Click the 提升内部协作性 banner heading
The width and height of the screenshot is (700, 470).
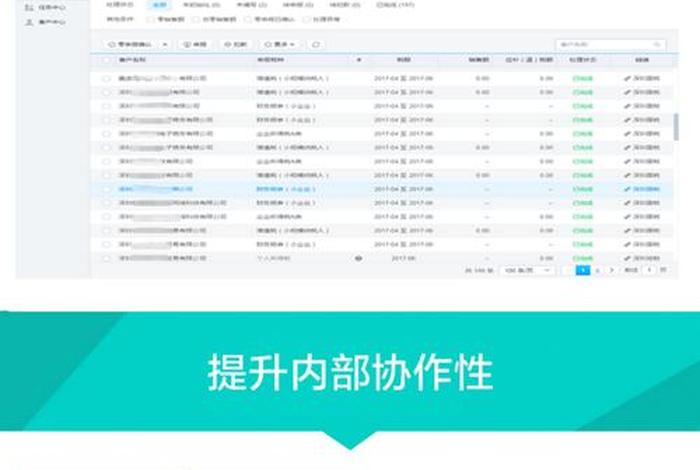point(350,373)
